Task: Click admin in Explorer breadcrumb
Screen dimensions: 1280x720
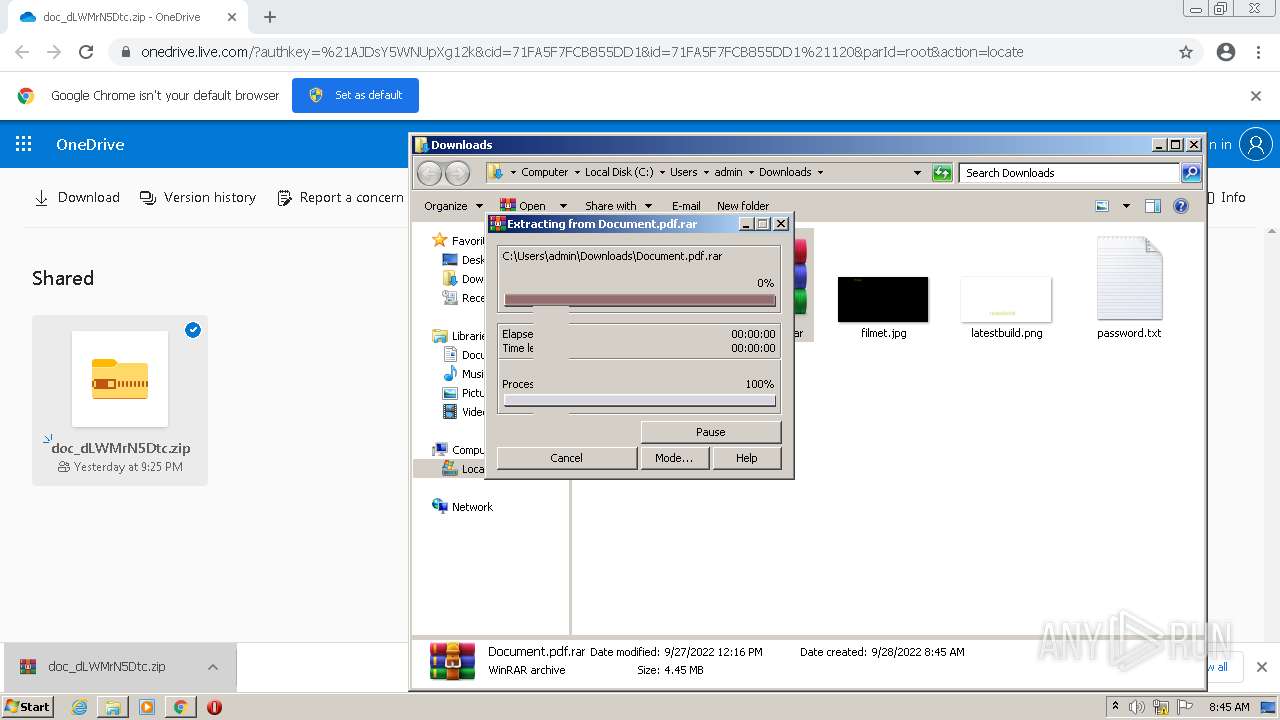Action: click(729, 172)
